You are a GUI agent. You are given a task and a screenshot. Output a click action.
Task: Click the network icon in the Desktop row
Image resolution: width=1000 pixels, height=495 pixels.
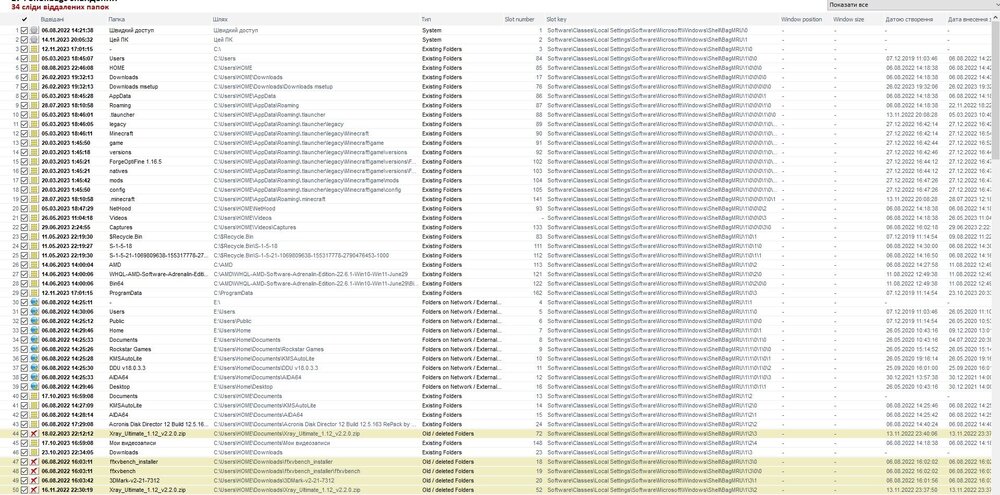34,387
